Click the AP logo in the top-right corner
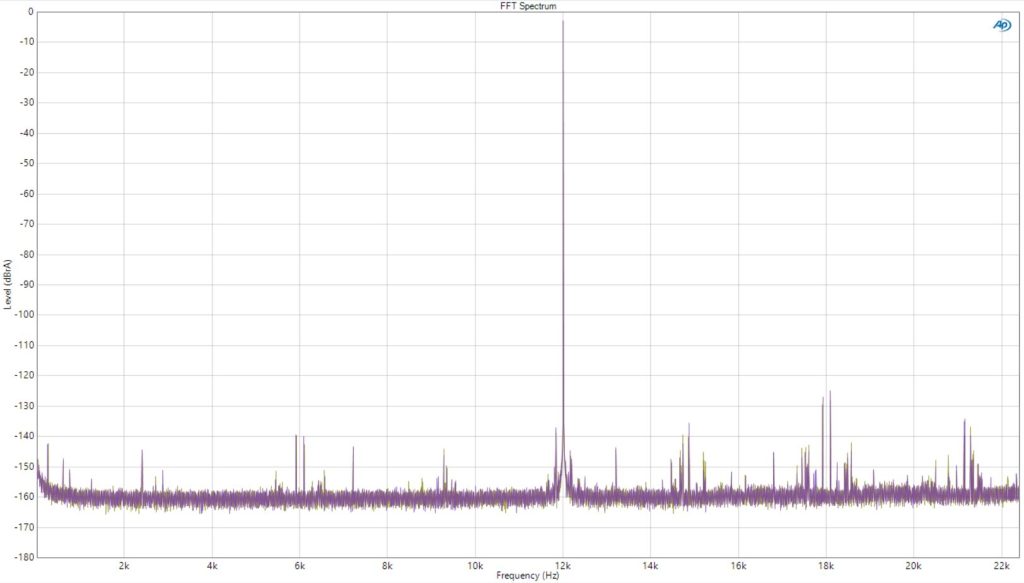1024x583 pixels. pos(1001,25)
